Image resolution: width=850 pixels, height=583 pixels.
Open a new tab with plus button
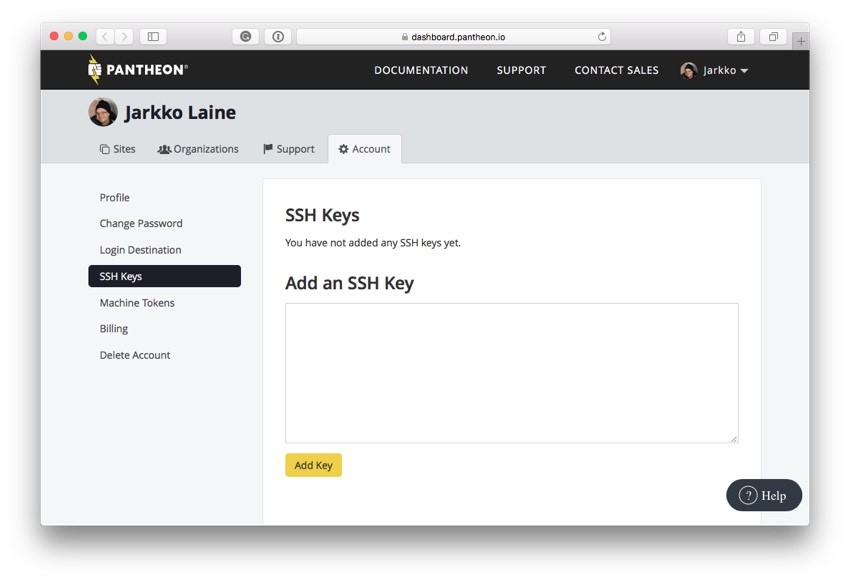tap(801, 41)
